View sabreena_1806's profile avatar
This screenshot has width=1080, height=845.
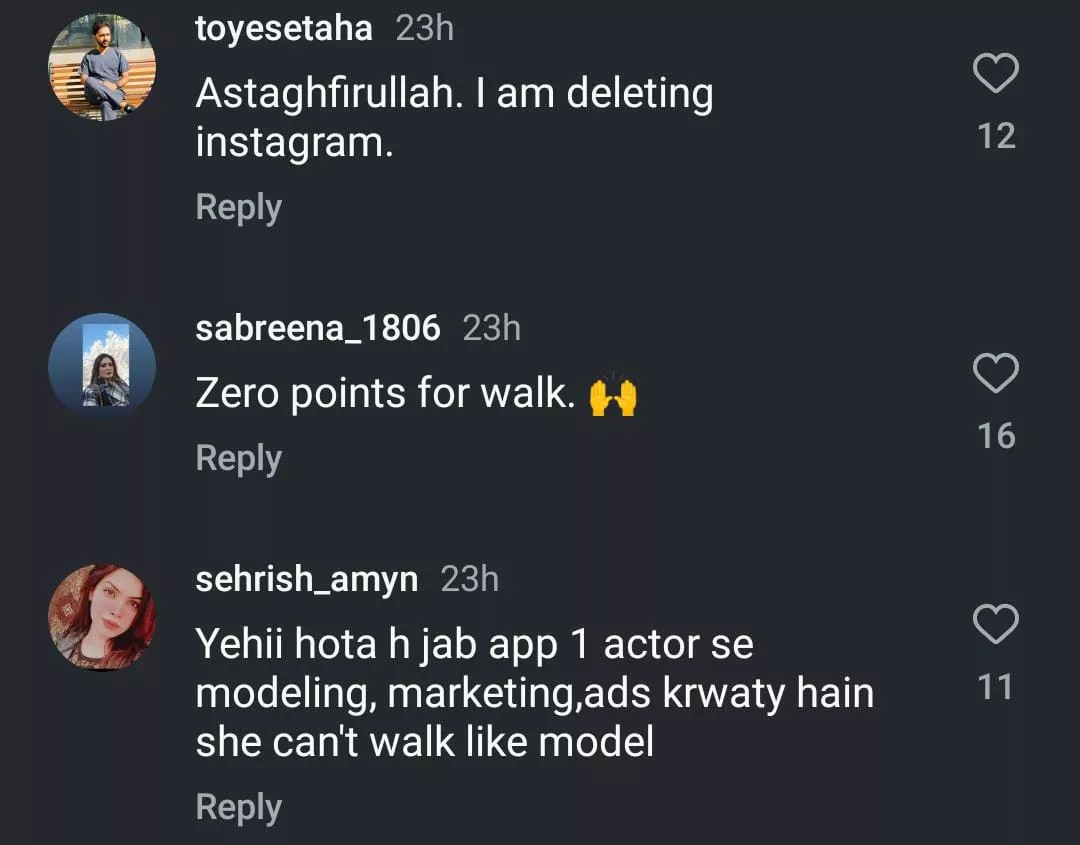click(102, 366)
